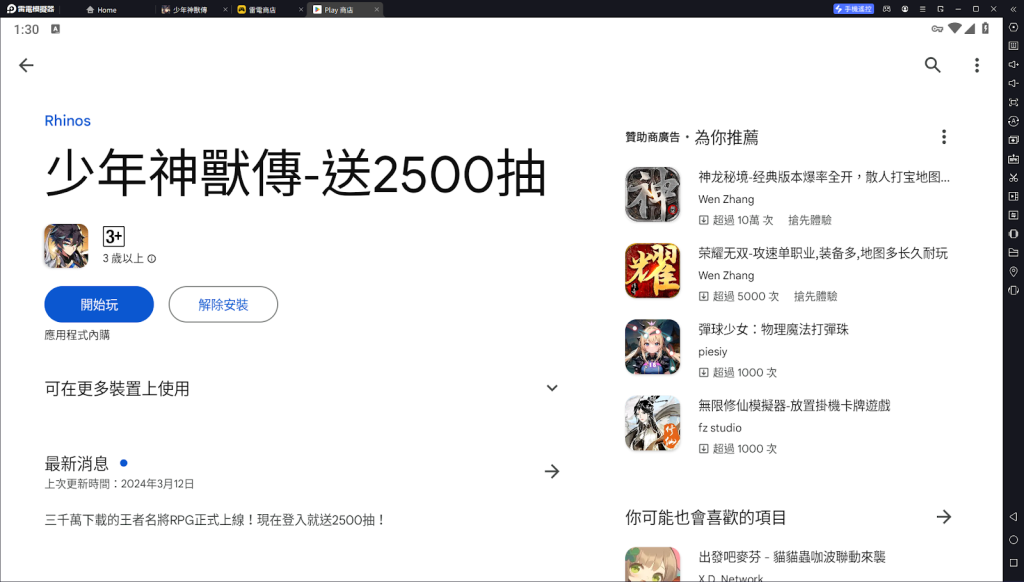
Task: Expand 可在更多裝置上使用 chevron
Action: pyautogui.click(x=552, y=388)
